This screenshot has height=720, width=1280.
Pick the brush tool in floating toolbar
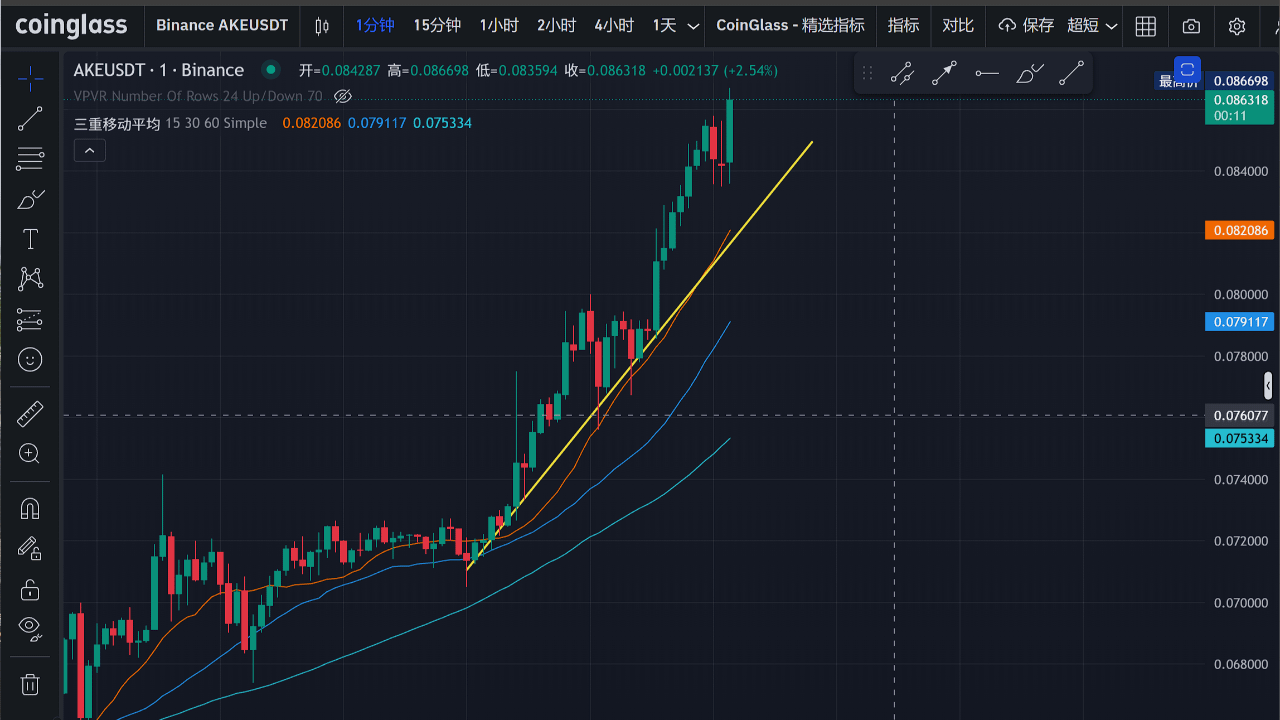pyautogui.click(x=1029, y=73)
